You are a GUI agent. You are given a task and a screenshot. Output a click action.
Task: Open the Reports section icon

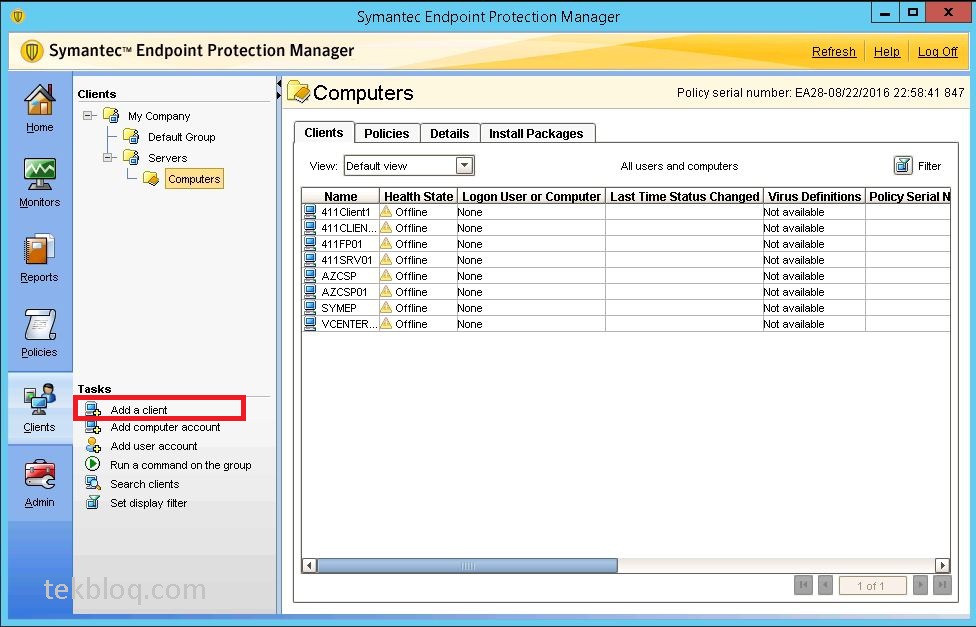39,250
